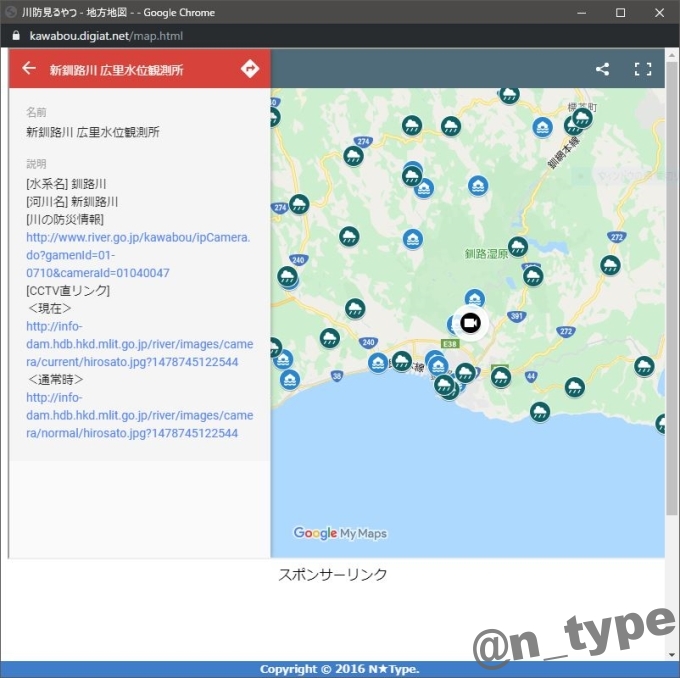This screenshot has height=678, width=680.
Task: Click the page's vertical scrollbar
Action: pos(672,300)
